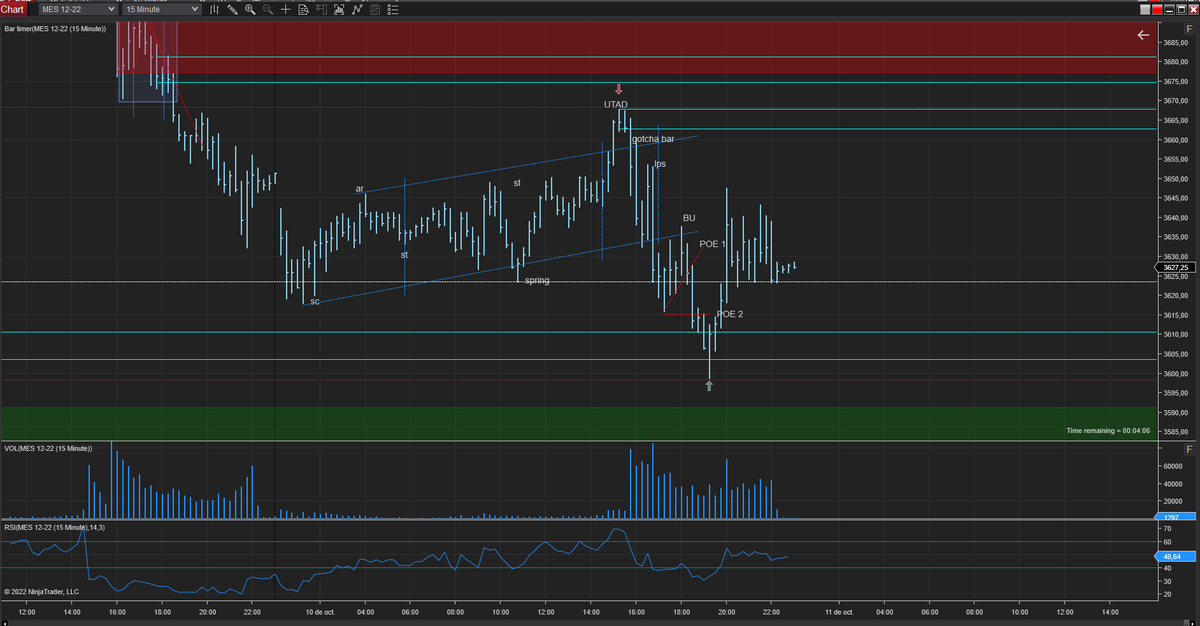Open the 15 Minute interval dropdown
The image size is (1200, 626).
(x=161, y=9)
